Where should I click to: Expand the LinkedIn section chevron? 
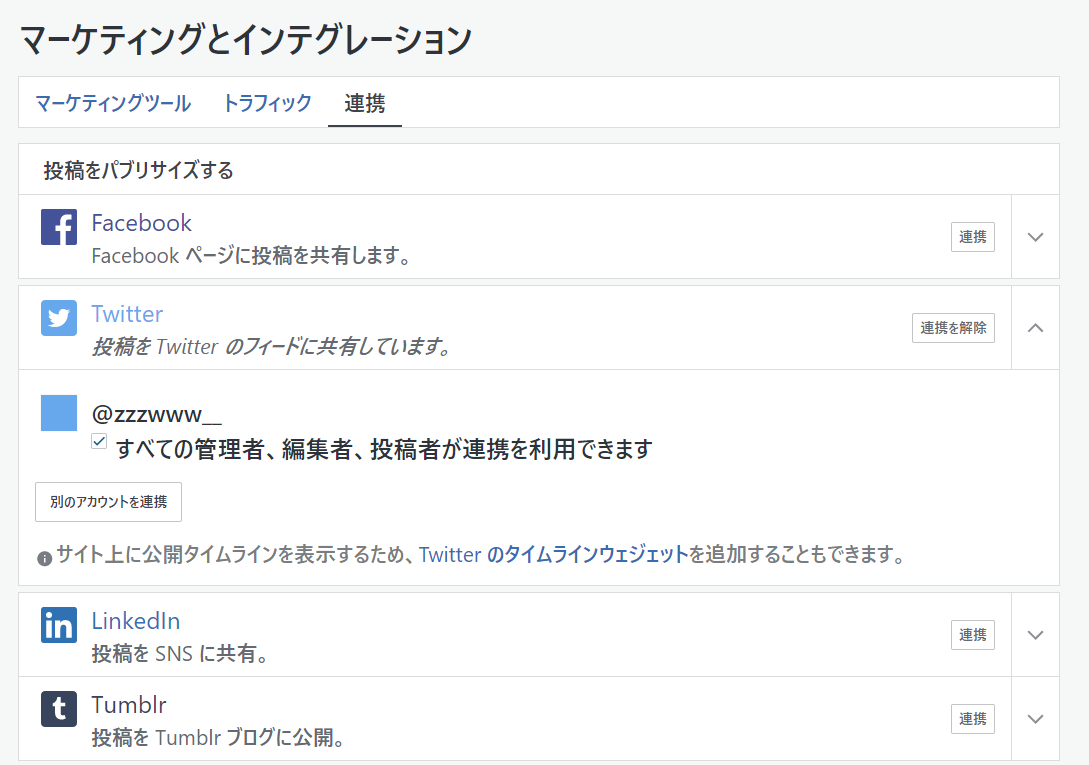tap(1036, 635)
